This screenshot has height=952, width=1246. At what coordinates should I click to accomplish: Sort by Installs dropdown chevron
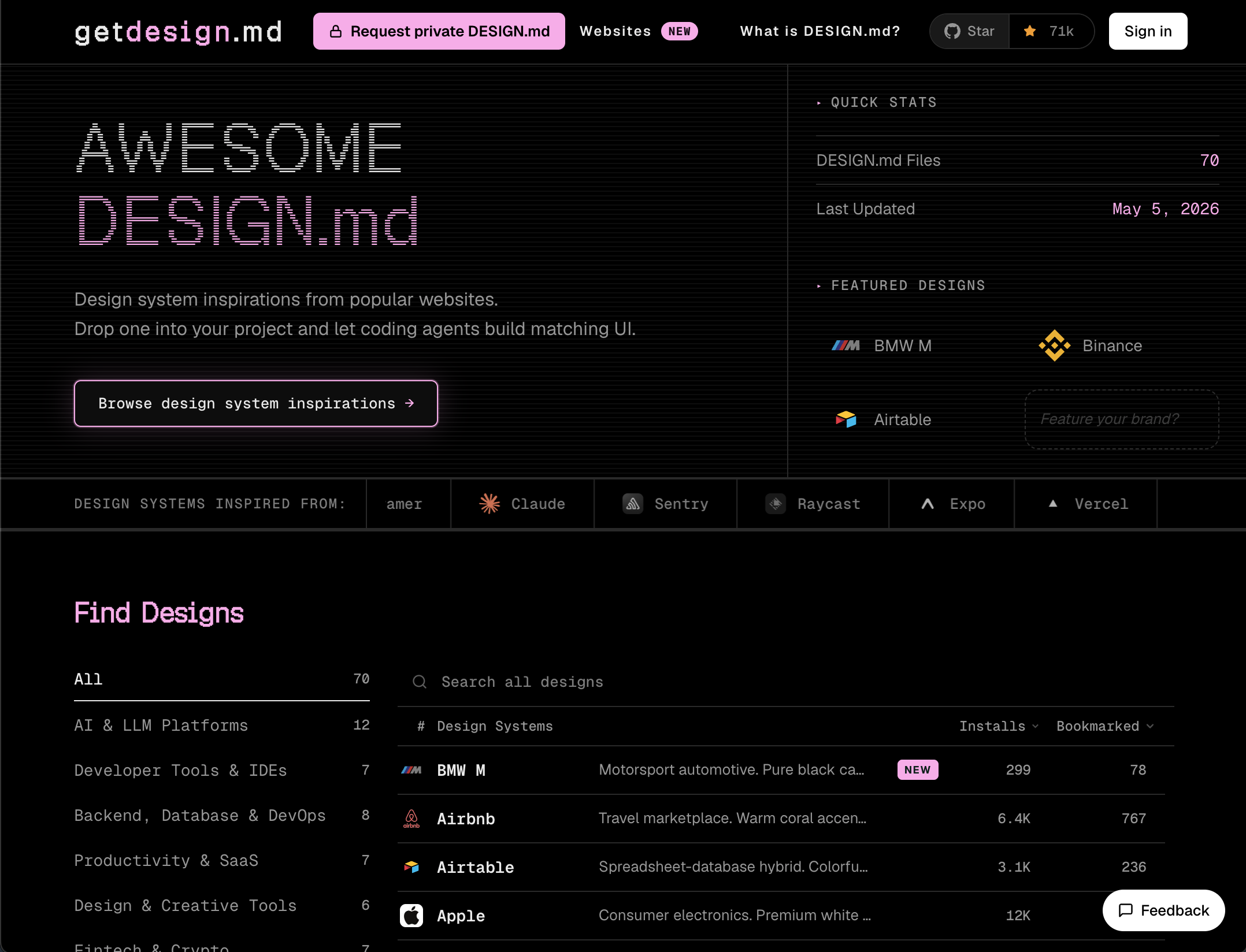(x=1035, y=726)
